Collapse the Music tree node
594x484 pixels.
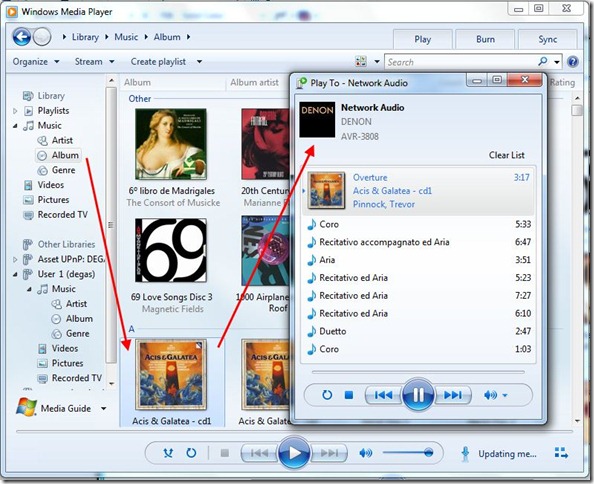point(15,126)
